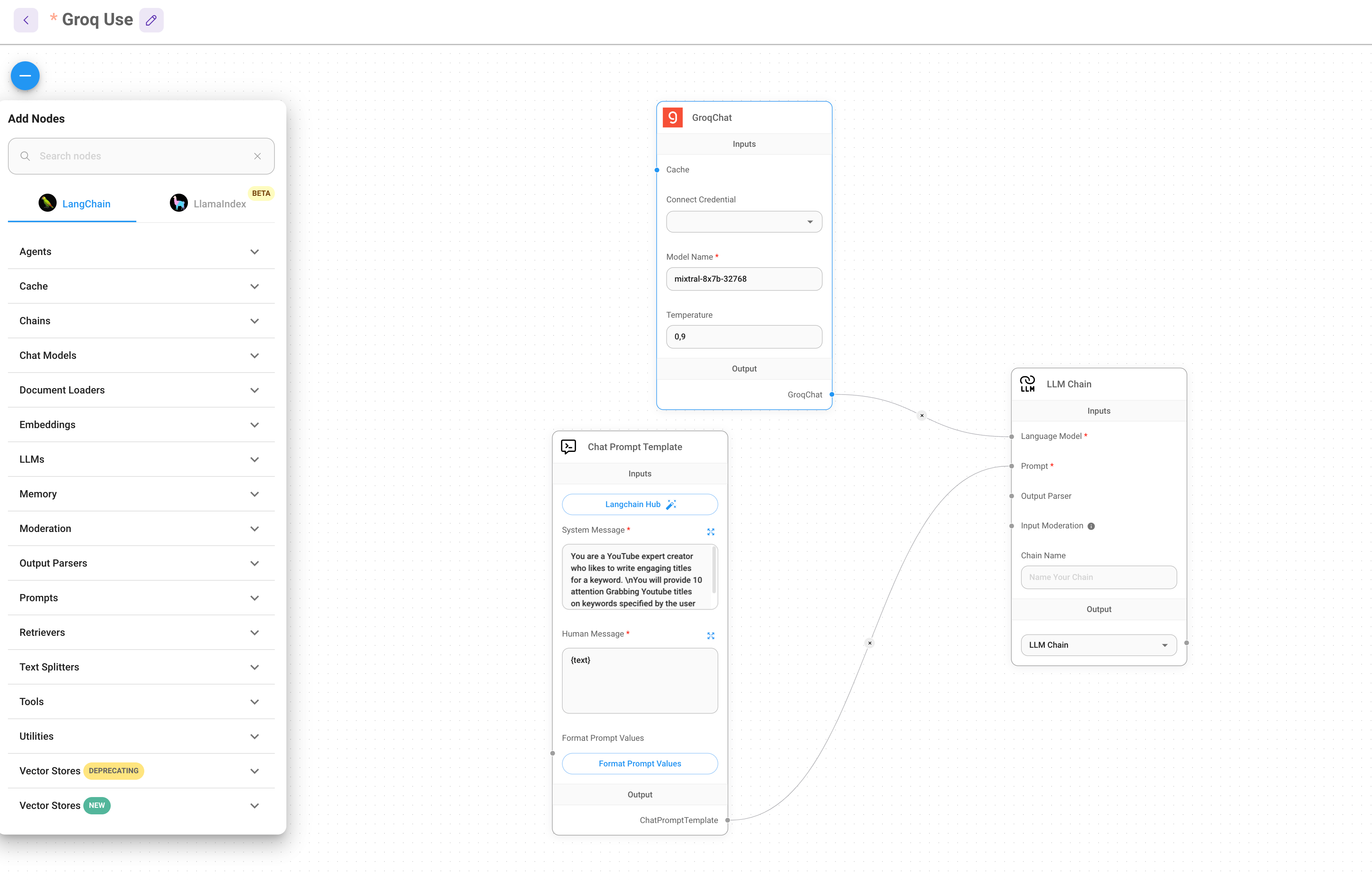The height and width of the screenshot is (880, 1372).
Task: Delete the GroqChat to LLM Chain connection
Action: [x=922, y=415]
